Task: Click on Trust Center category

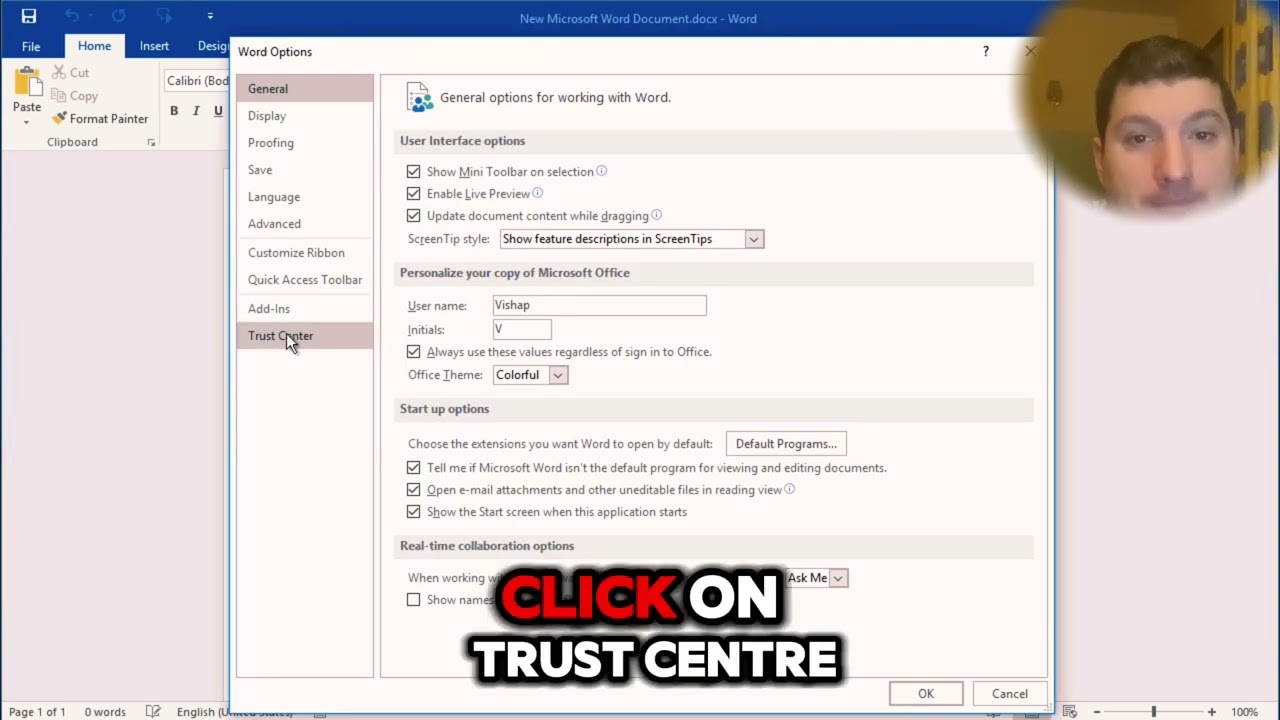Action: coord(305,336)
